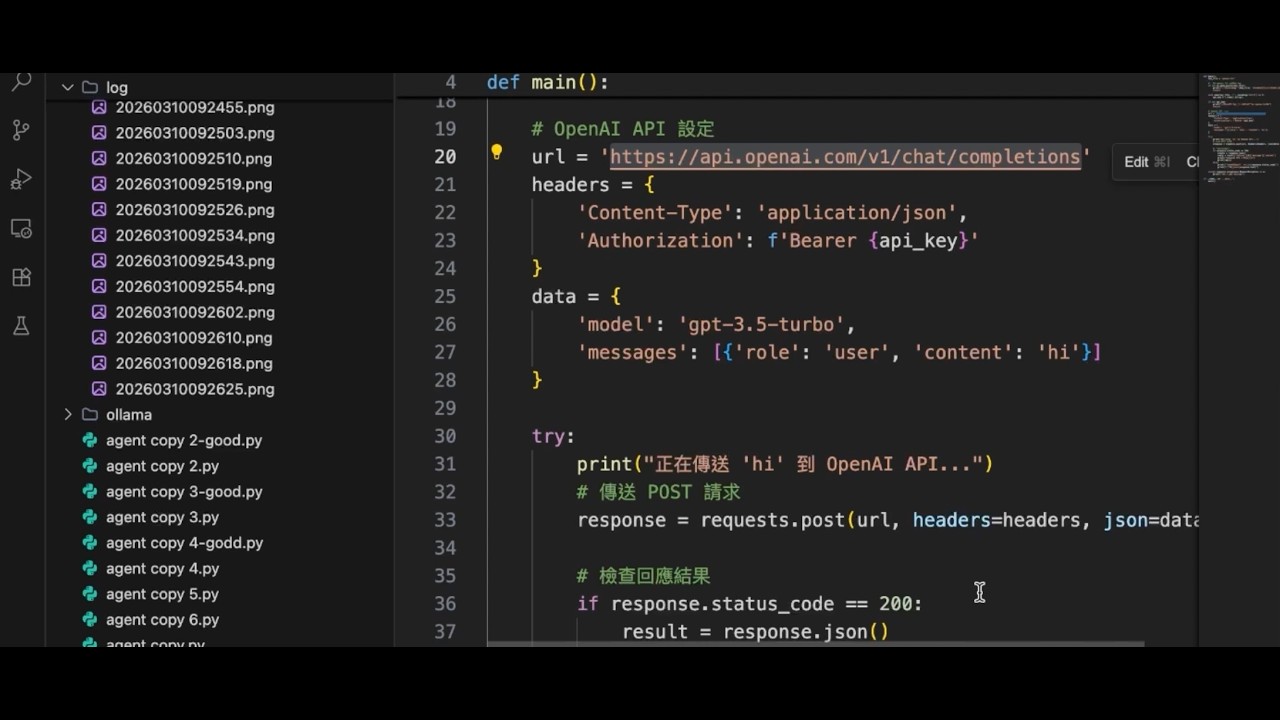Click 'requests.post' call on line 33
The width and height of the screenshot is (1280, 720).
pyautogui.click(x=773, y=520)
